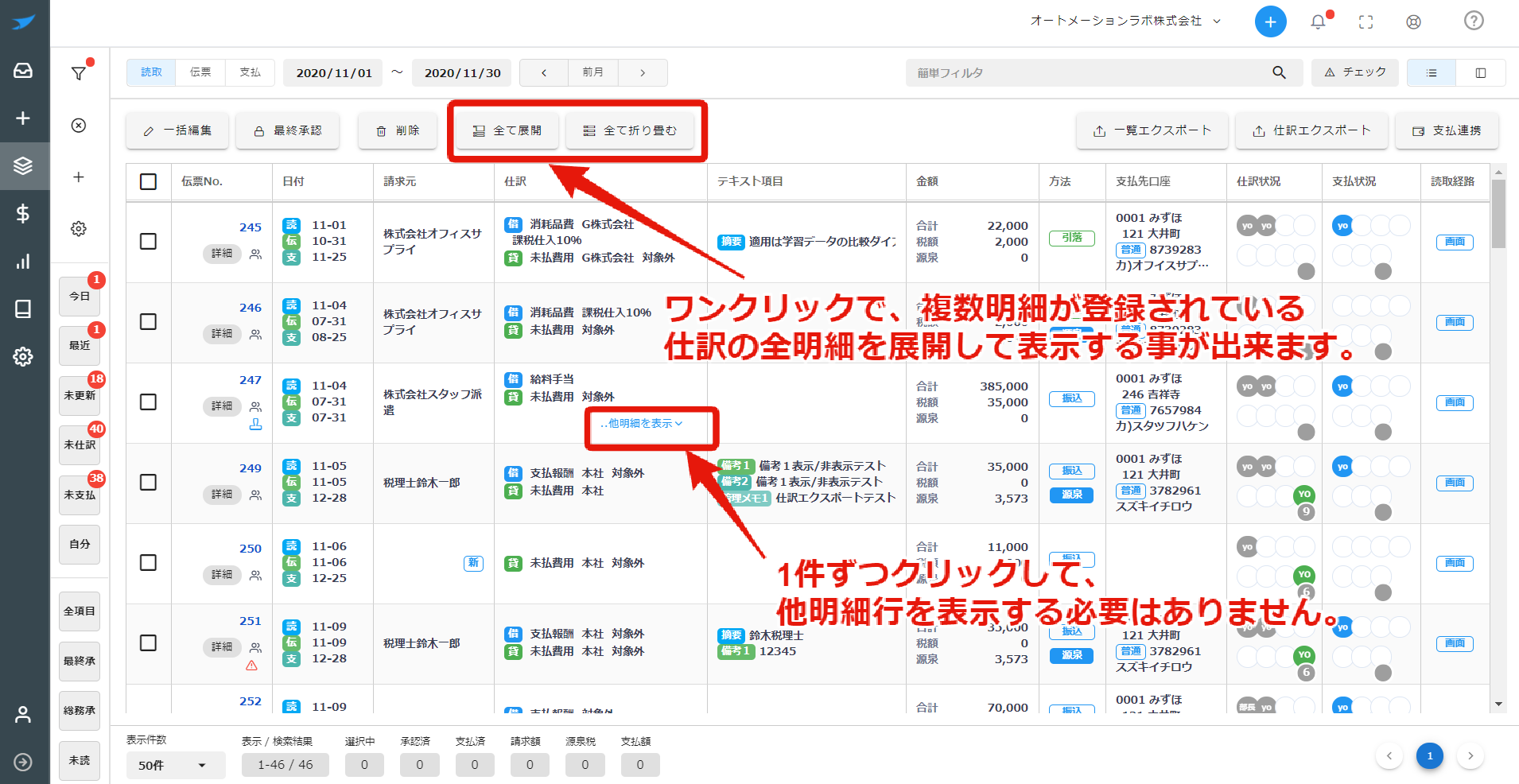This screenshot has width=1519, height=784.
Task: Toggle fullscreen mode icon
Action: [x=1366, y=21]
